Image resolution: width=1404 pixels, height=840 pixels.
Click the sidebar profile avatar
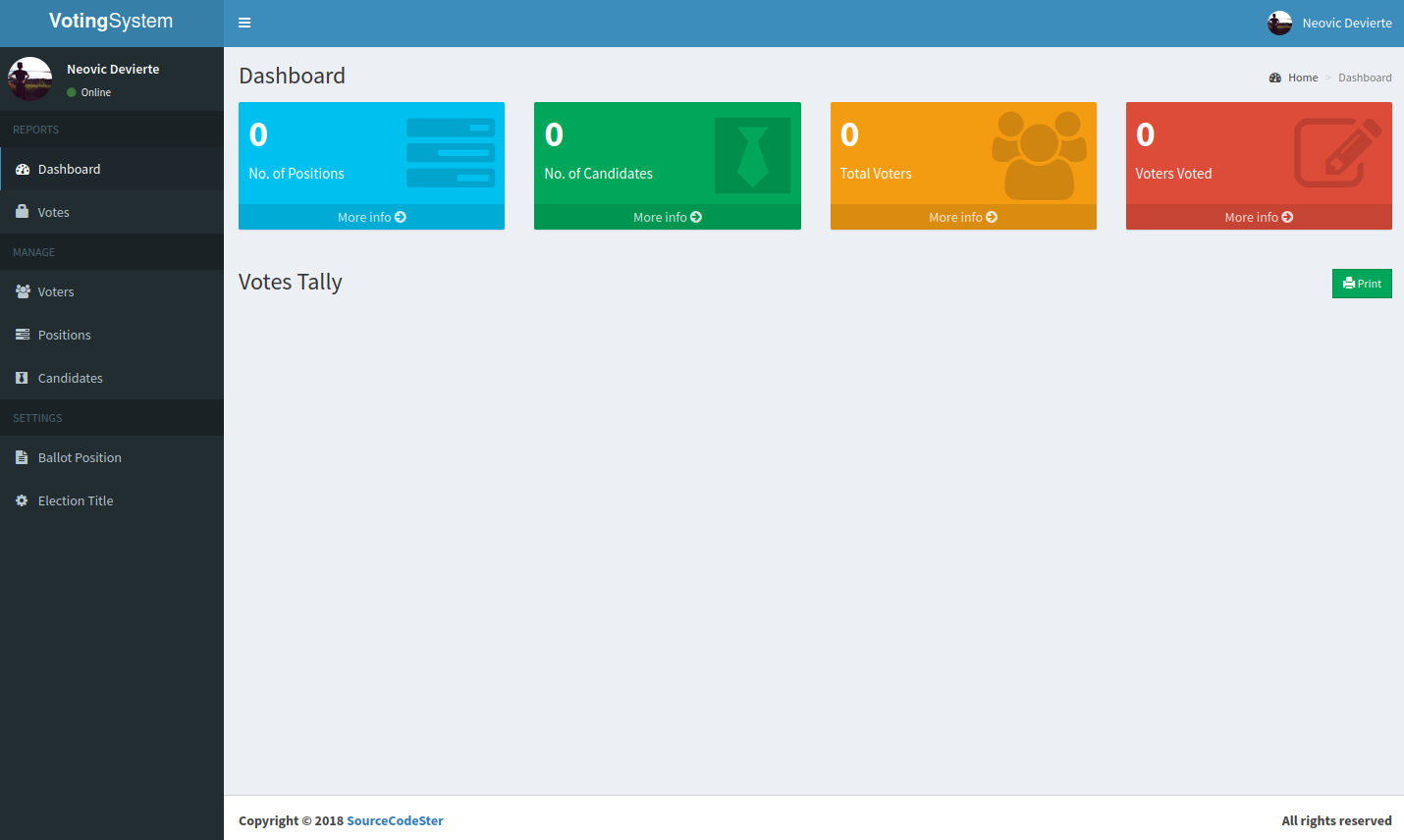tap(30, 79)
